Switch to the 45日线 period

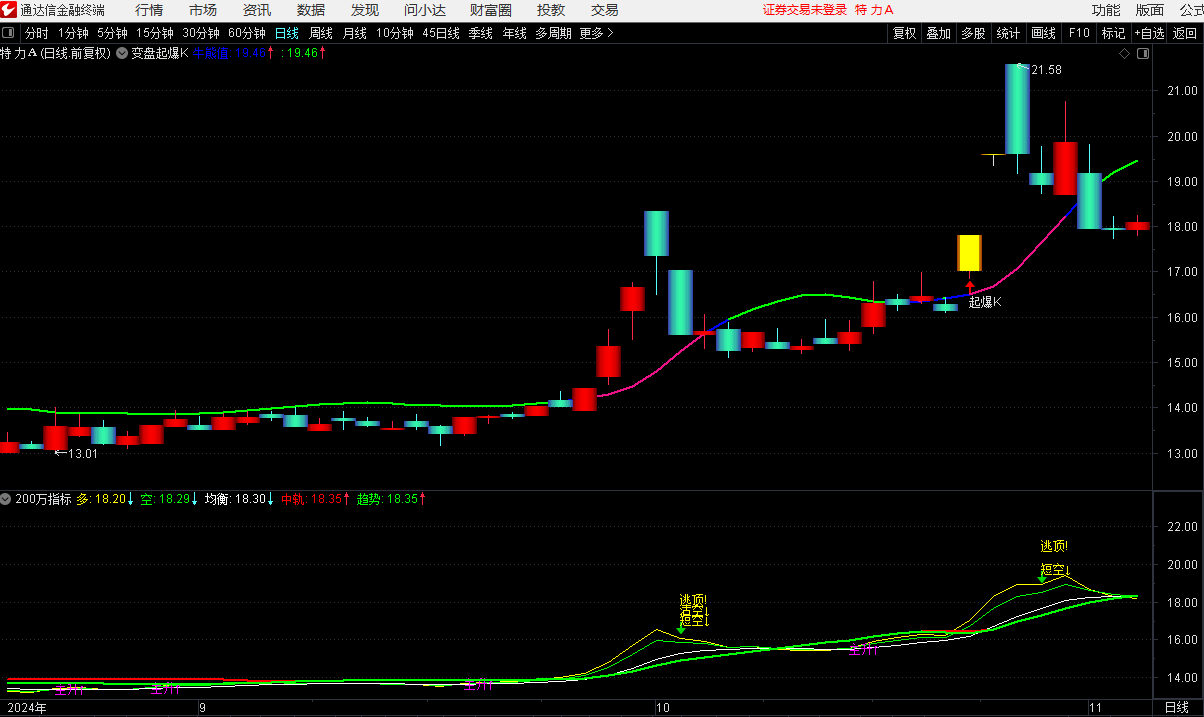coord(441,33)
